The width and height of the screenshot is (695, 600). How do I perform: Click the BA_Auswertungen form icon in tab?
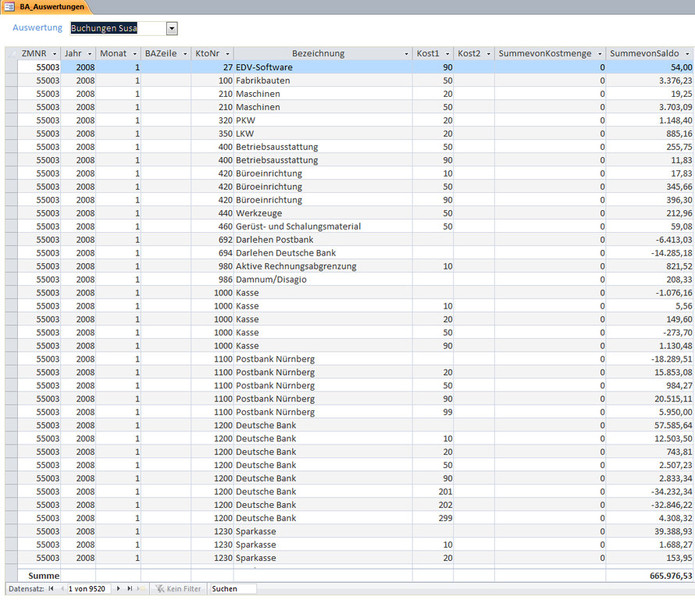(9, 7)
